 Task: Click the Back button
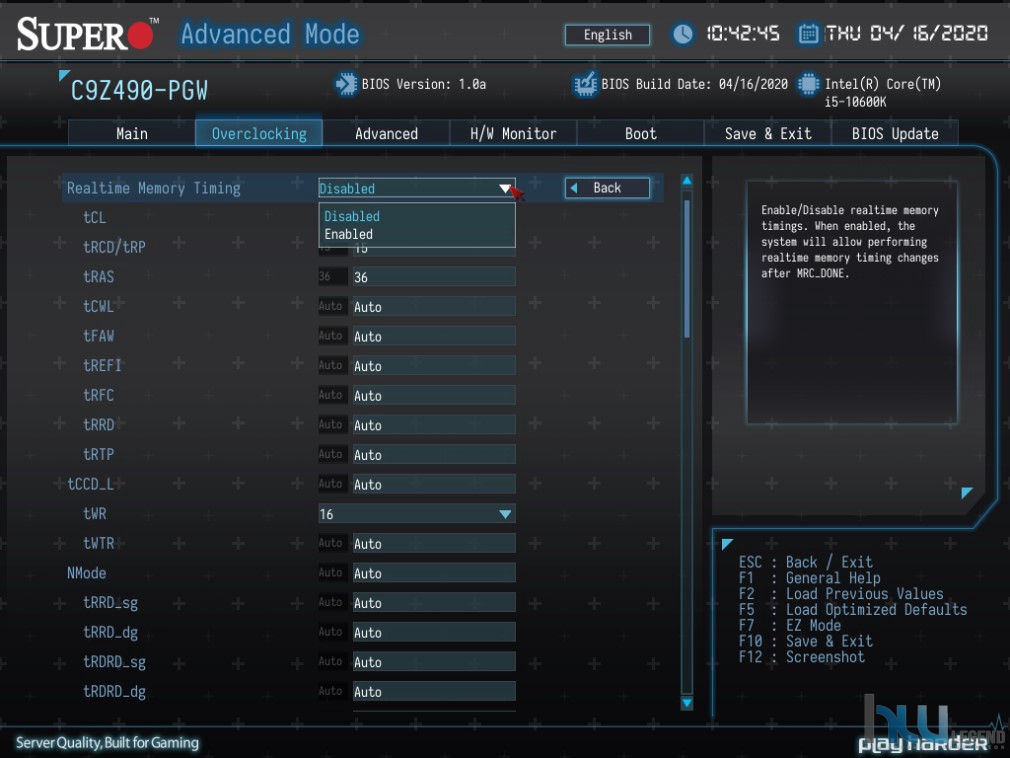[x=607, y=188]
